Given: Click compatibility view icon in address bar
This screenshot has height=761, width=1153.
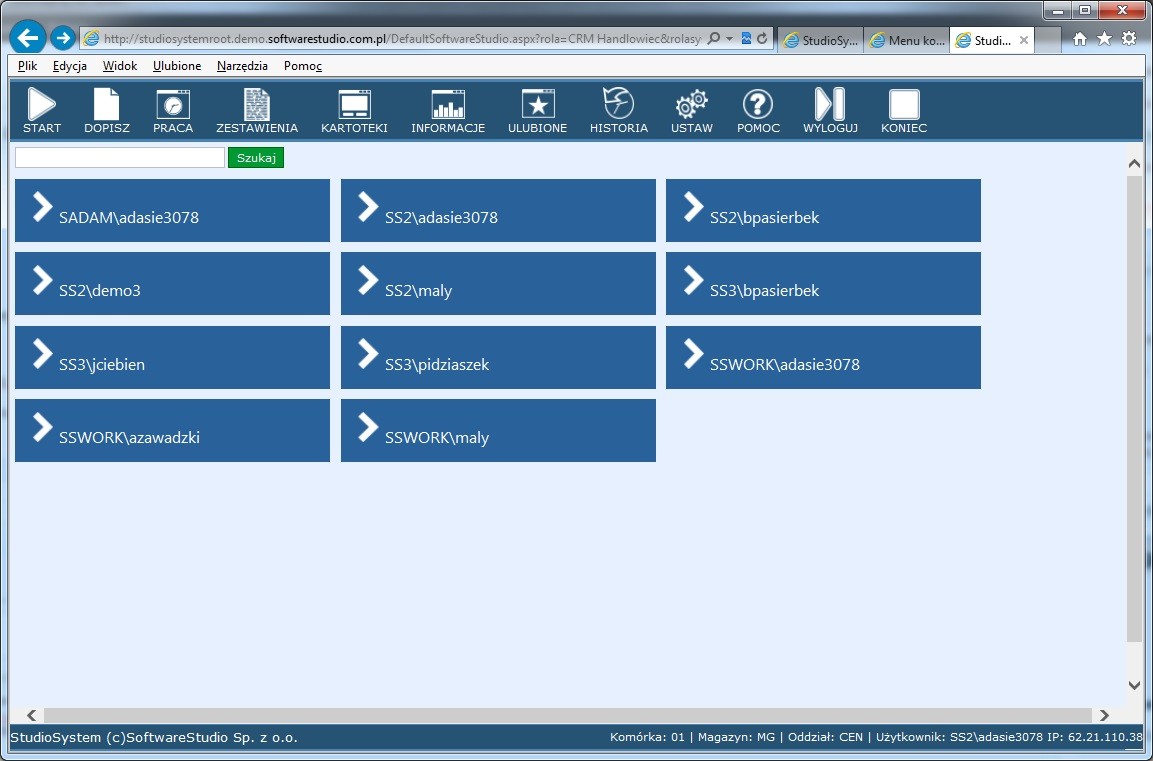Looking at the screenshot, I should [746, 38].
